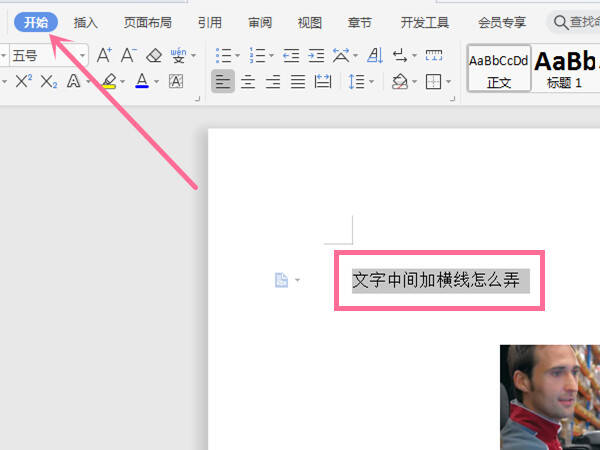Viewport: 600px width, 450px height.
Task: Toggle justify text alignment
Action: 298,82
